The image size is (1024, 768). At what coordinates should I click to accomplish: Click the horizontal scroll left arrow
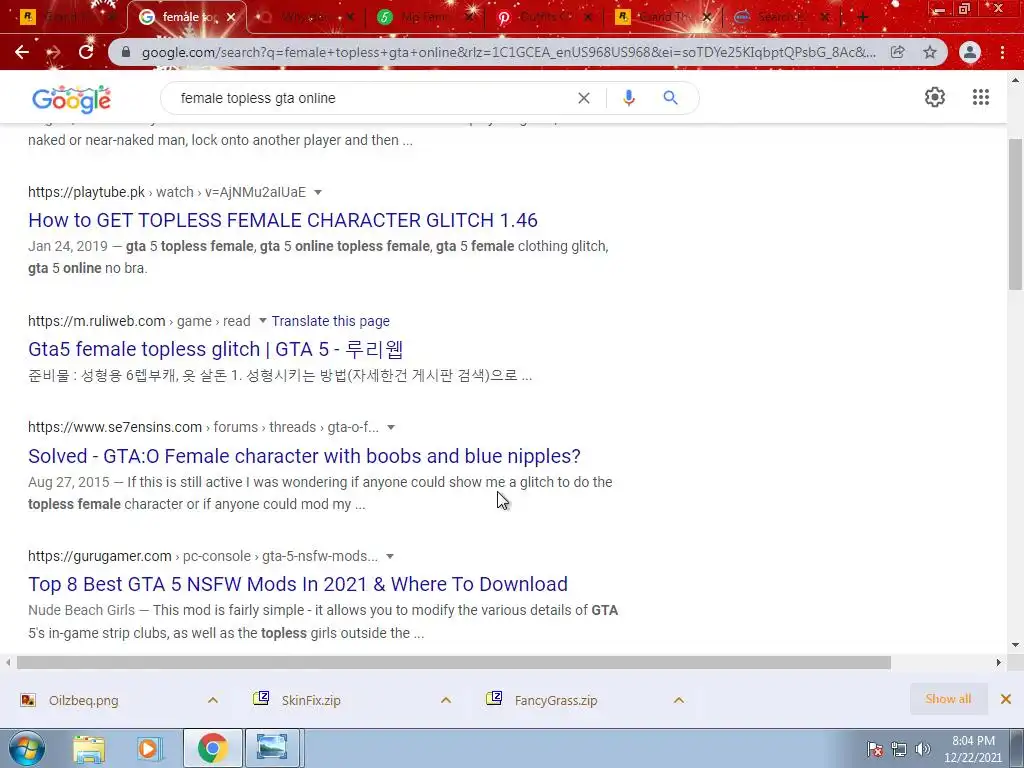8,662
